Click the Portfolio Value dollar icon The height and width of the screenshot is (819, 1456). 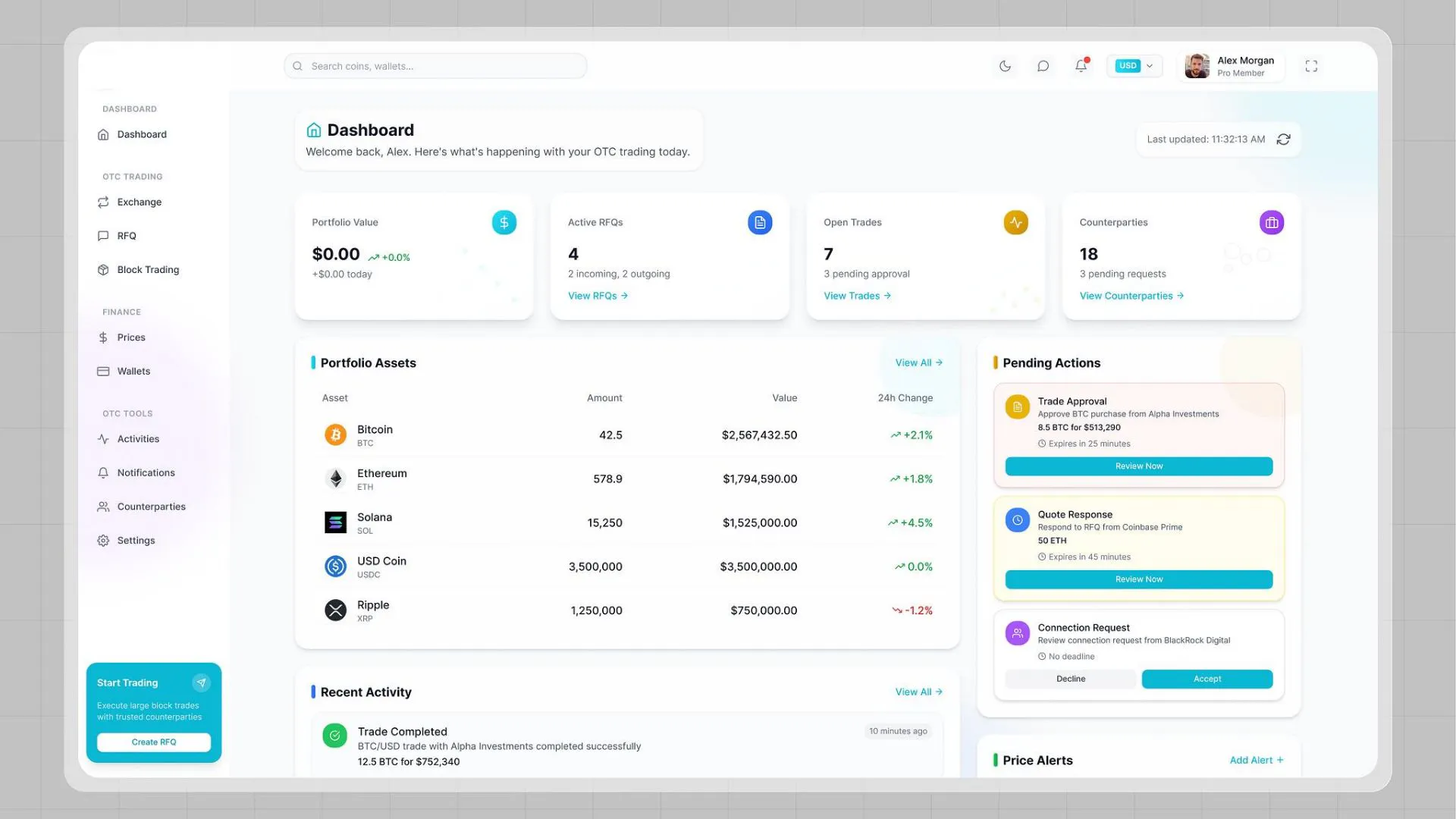click(x=504, y=223)
